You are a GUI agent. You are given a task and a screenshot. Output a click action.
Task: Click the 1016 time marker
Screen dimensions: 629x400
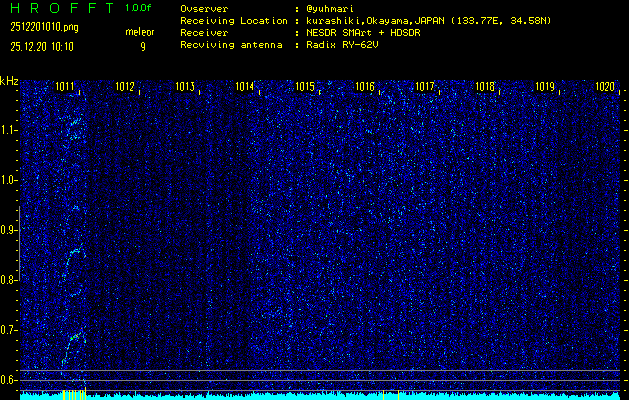coord(365,86)
